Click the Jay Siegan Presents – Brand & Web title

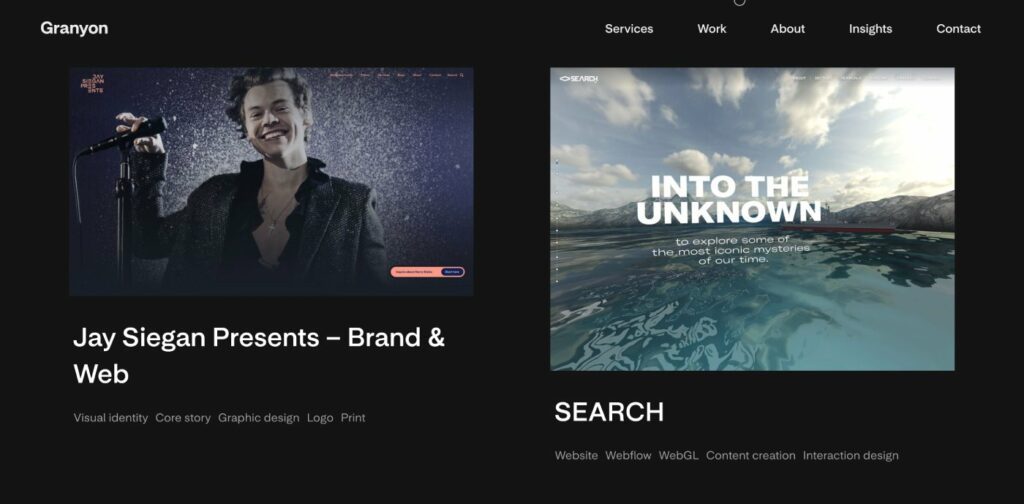point(259,356)
